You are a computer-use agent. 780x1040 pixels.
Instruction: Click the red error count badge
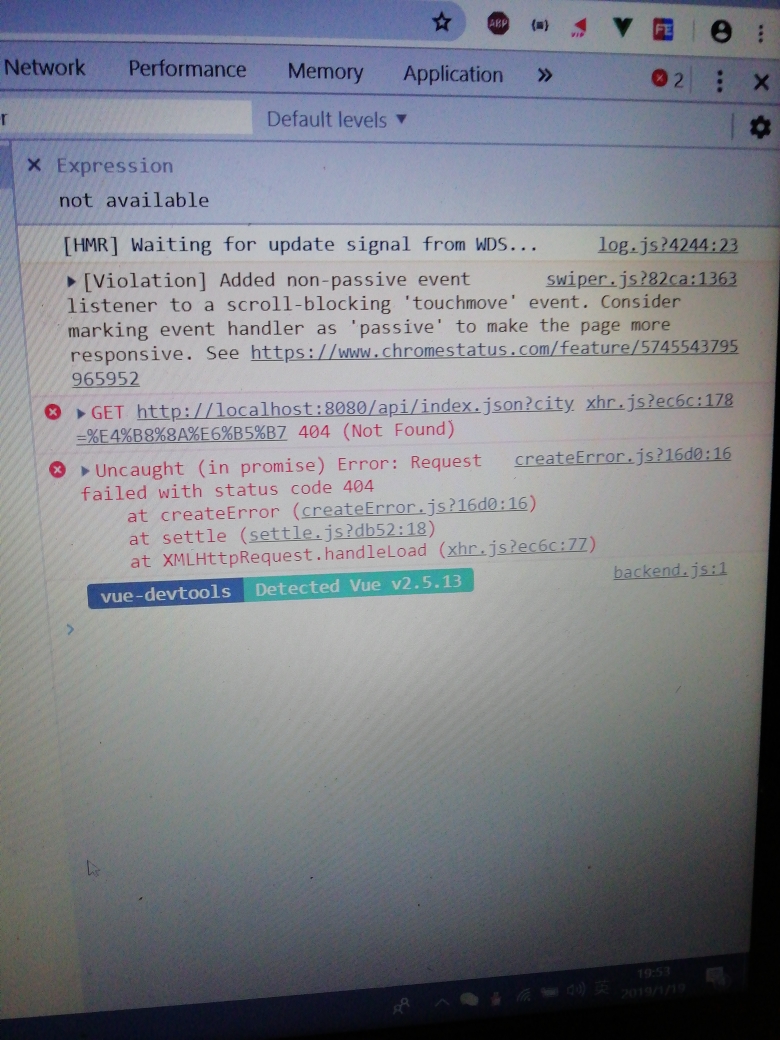tap(667, 79)
